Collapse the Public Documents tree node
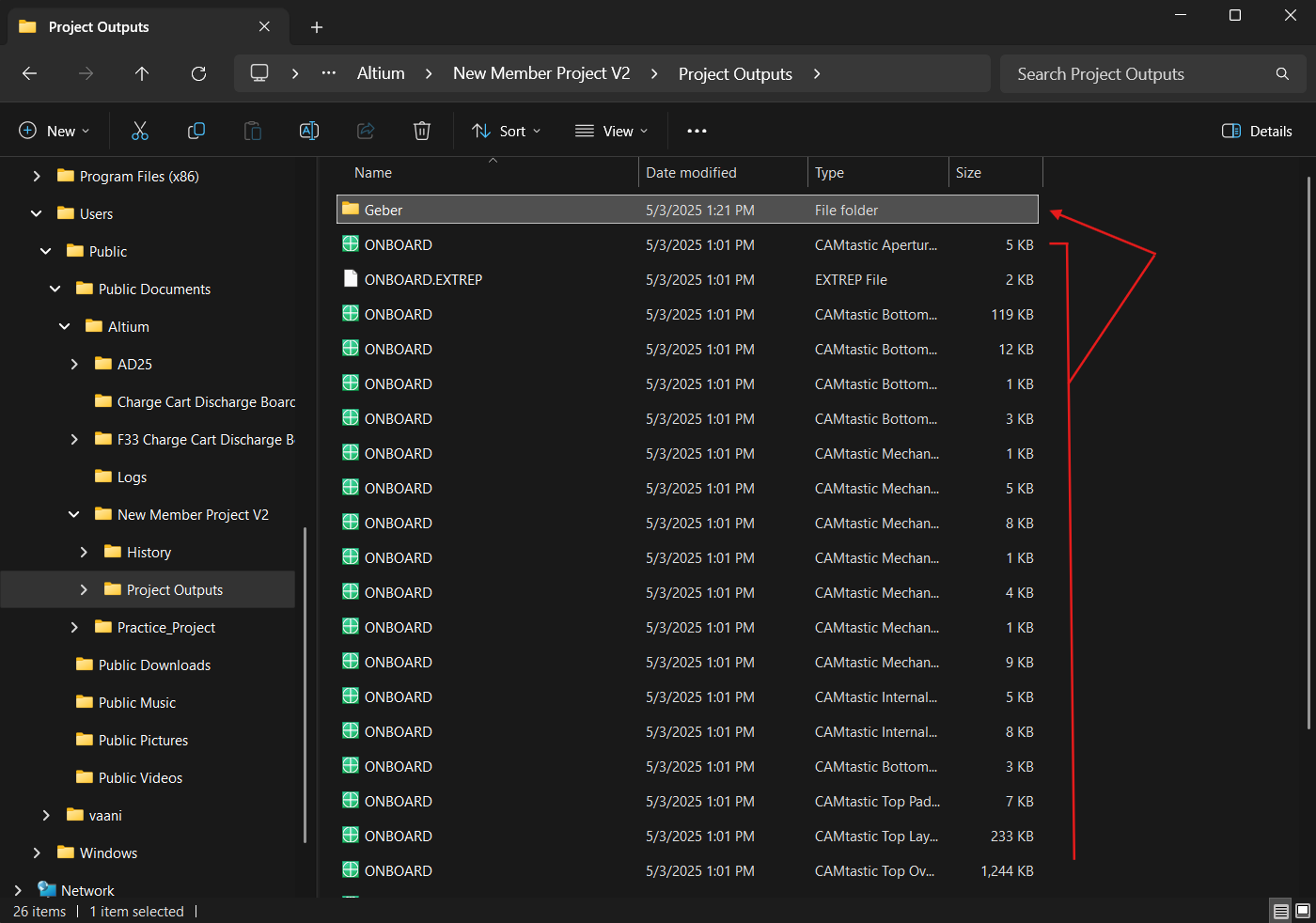 click(x=55, y=289)
